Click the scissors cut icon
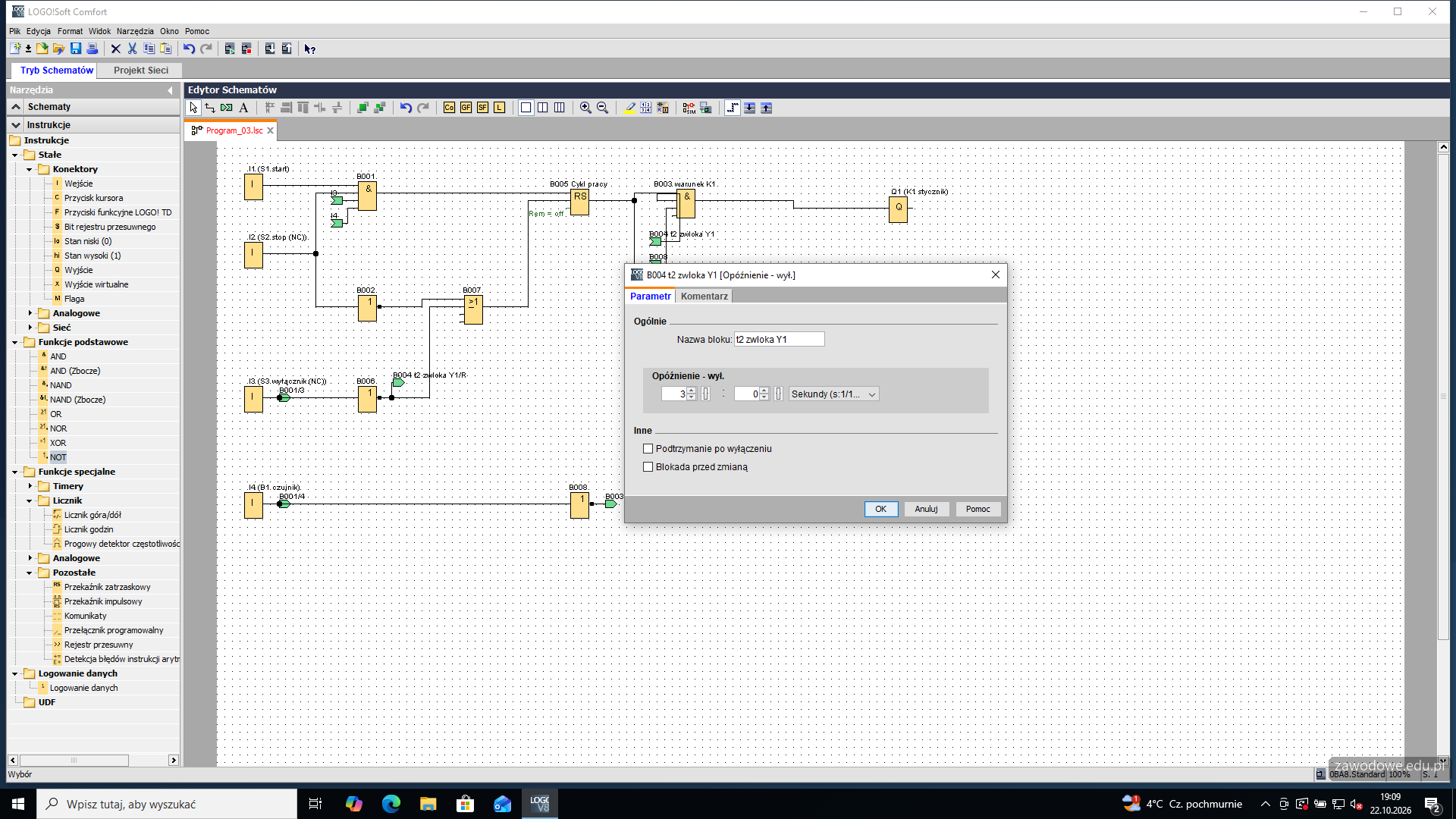1456x819 pixels. click(x=132, y=49)
